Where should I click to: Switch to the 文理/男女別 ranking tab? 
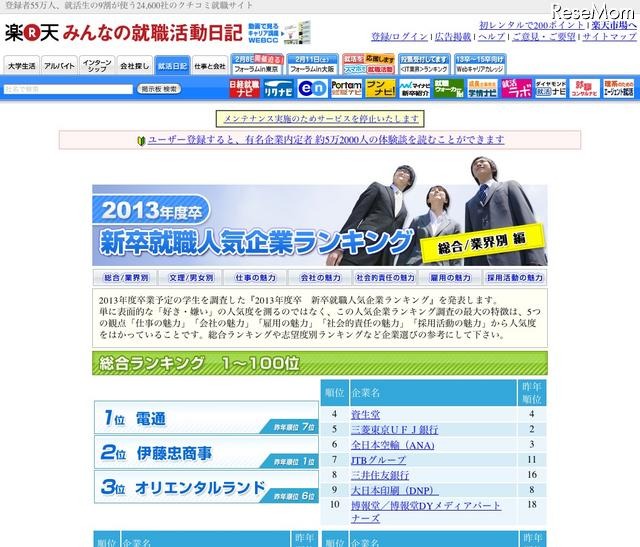point(191,278)
